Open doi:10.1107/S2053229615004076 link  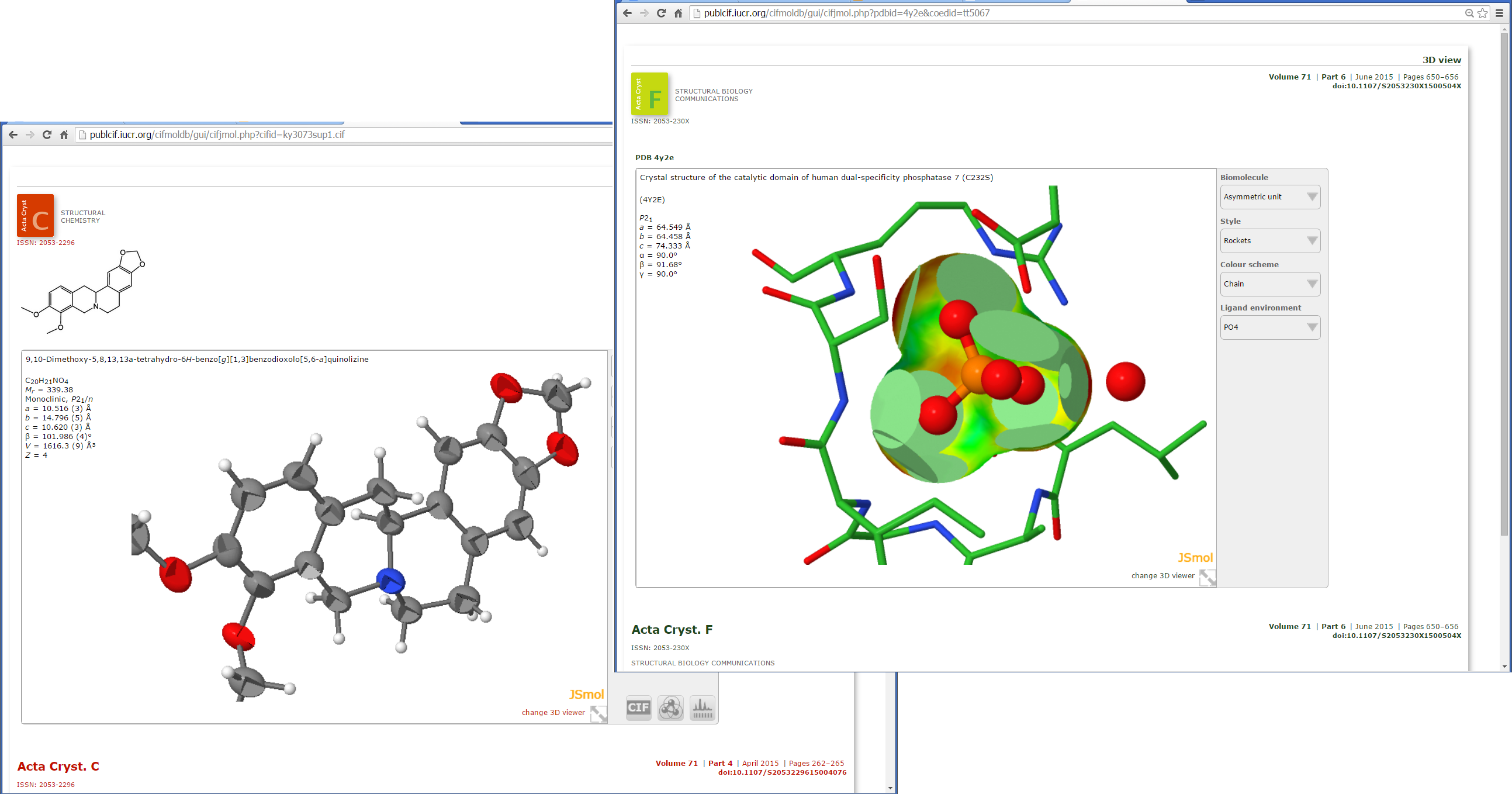[782, 772]
